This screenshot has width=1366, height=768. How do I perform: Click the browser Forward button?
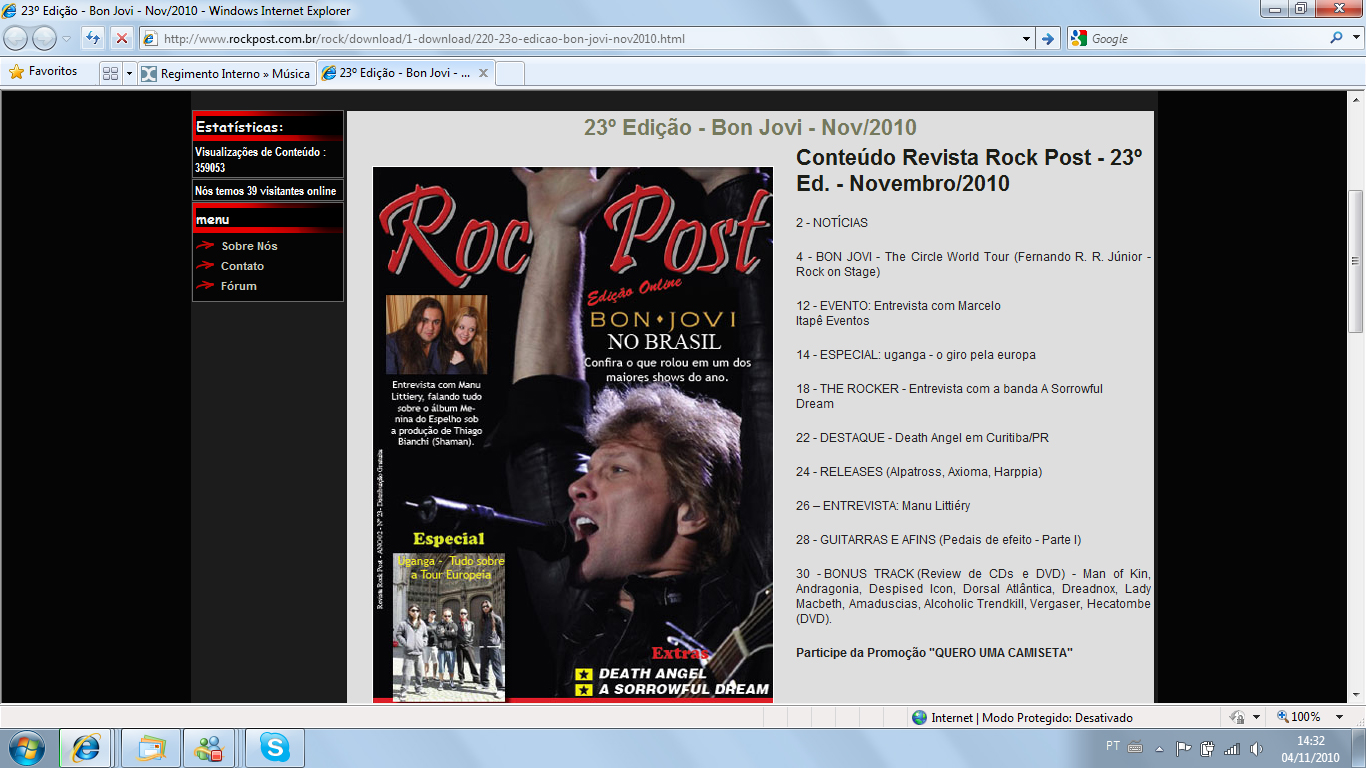click(x=44, y=39)
